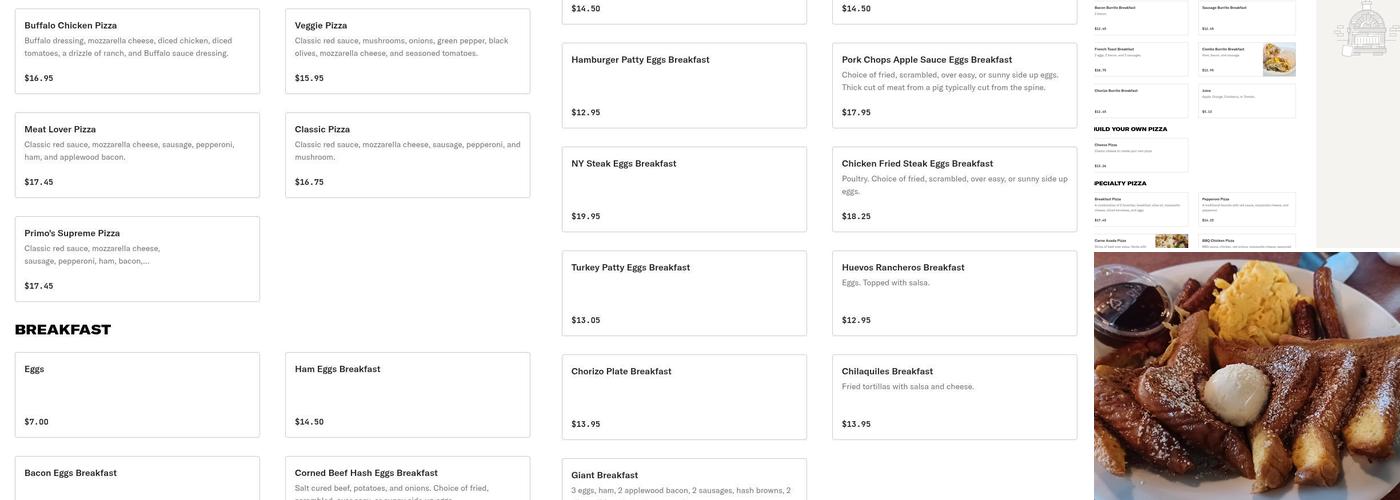Viewport: 1400px width, 500px height.
Task: Select Pork Chops Apple Sauce Eggs Breakfast
Action: pos(954,85)
